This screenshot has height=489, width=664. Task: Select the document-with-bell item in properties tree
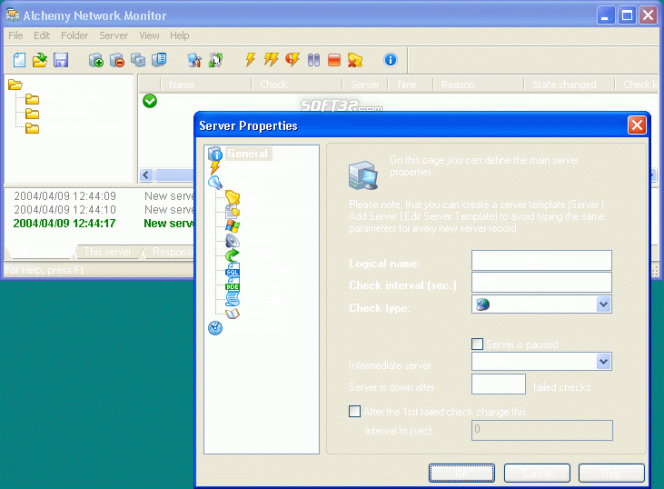point(232,211)
